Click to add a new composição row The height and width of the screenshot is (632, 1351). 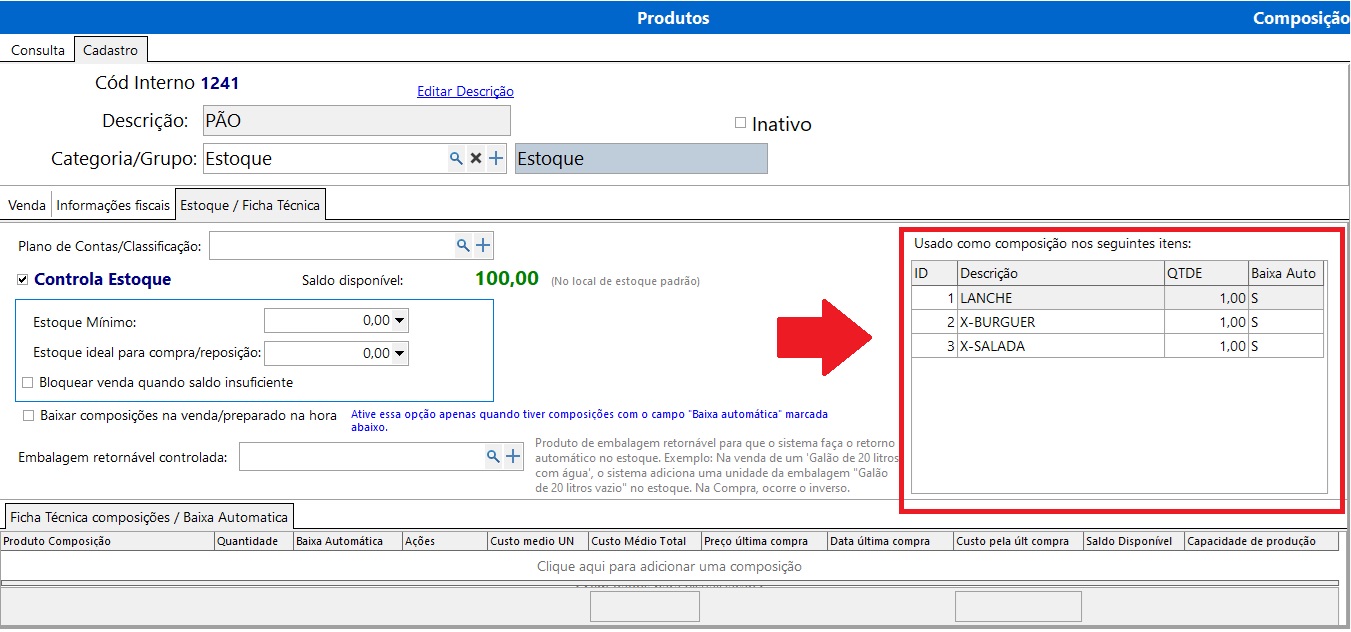coord(669,566)
